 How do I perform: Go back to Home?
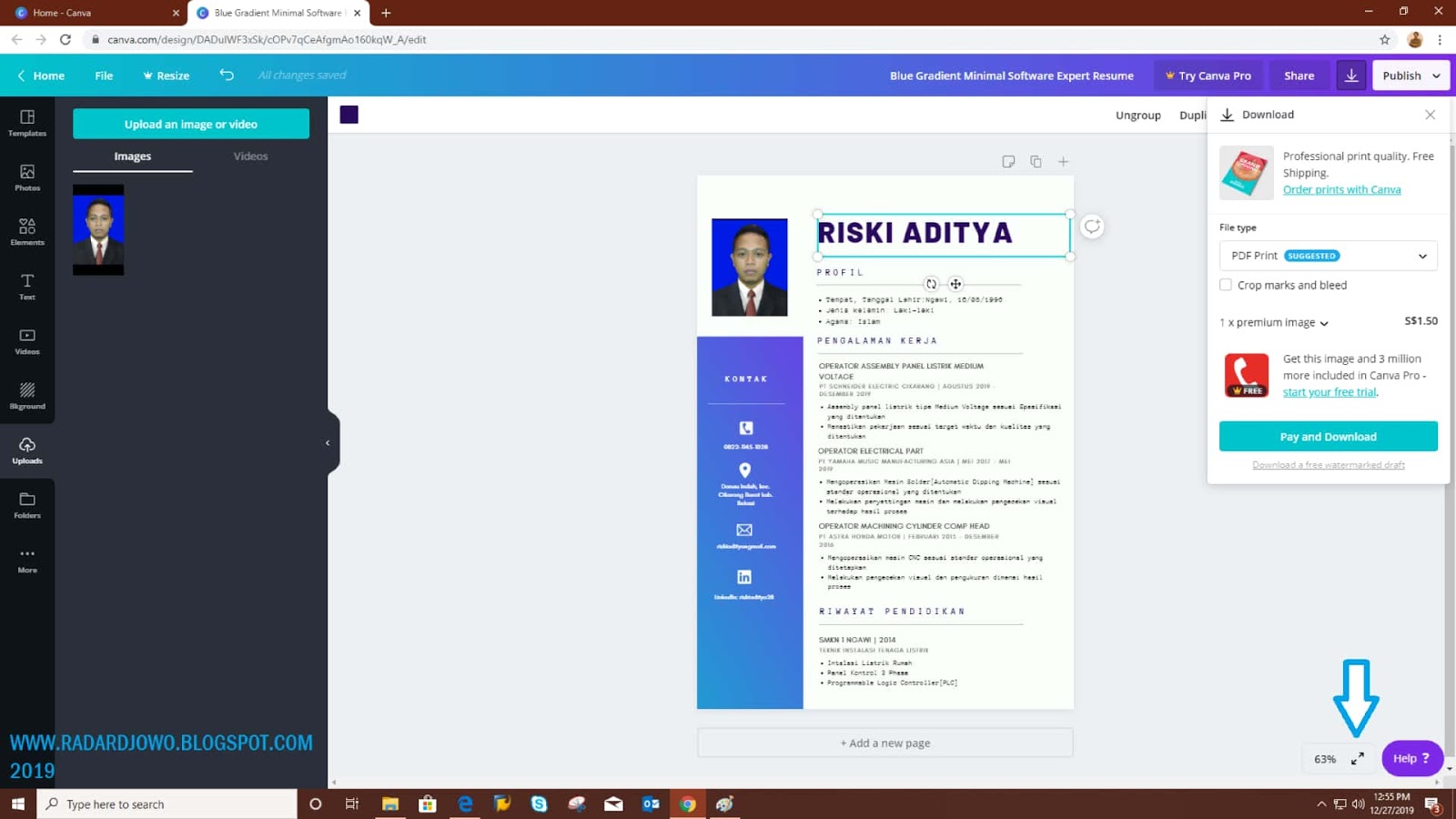point(41,76)
